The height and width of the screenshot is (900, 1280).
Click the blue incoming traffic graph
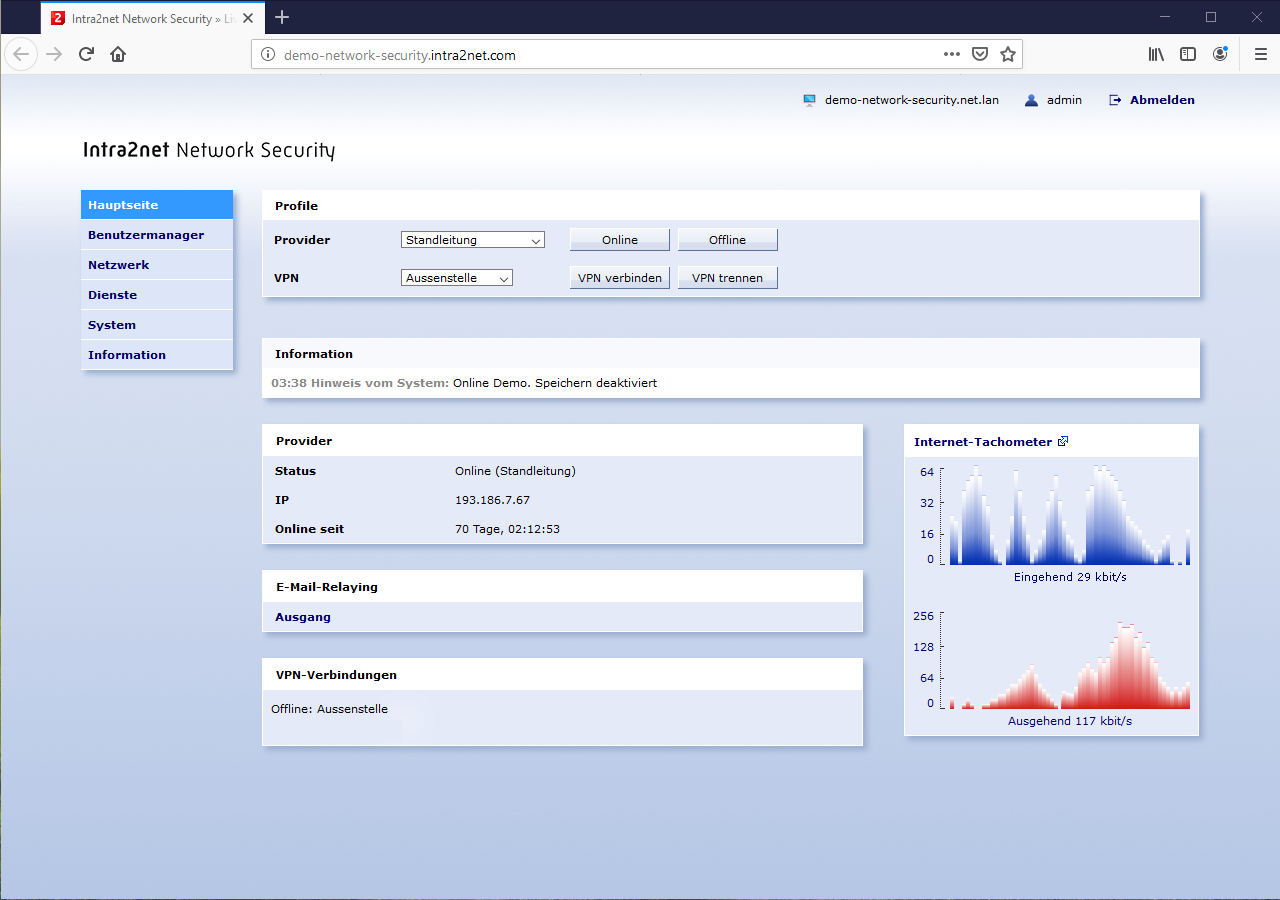coord(1070,515)
